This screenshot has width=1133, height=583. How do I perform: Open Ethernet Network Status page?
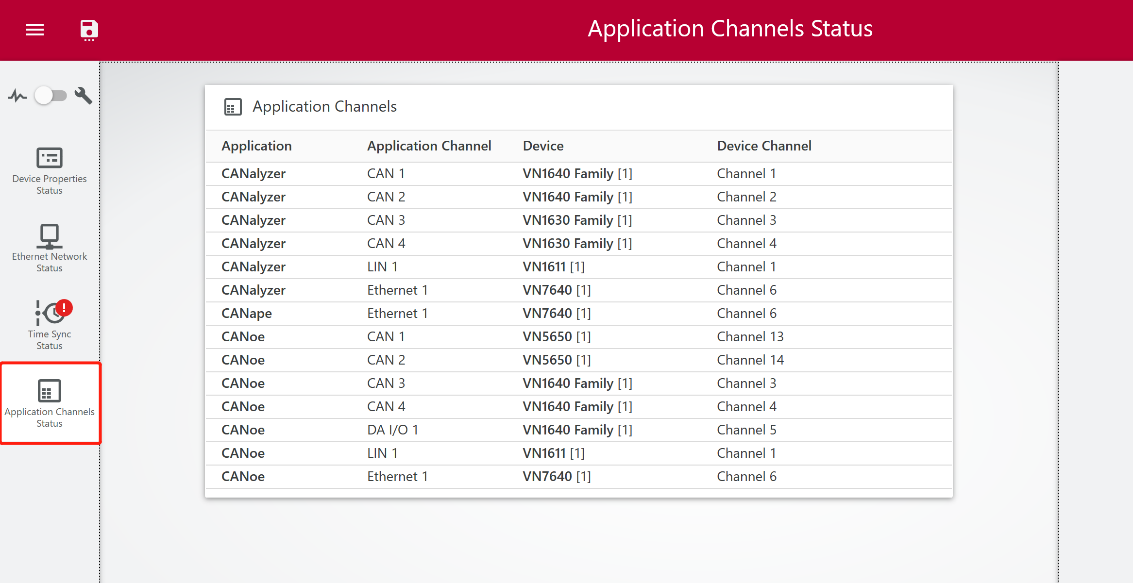point(49,247)
